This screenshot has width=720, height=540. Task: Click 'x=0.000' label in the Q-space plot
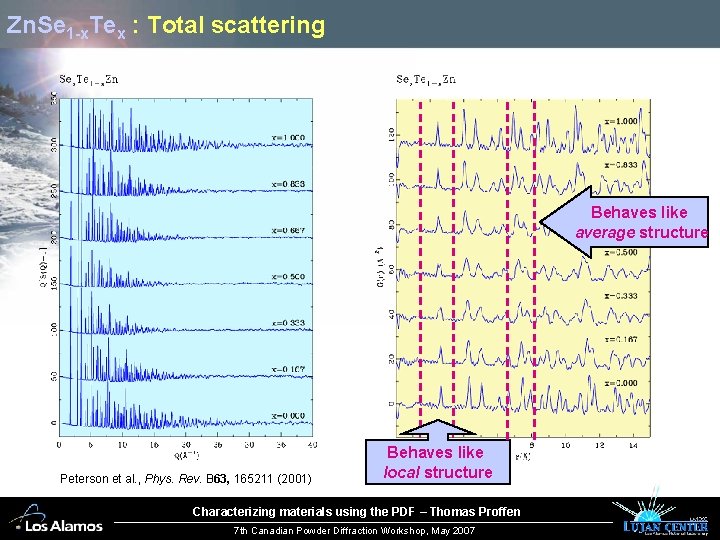288,416
